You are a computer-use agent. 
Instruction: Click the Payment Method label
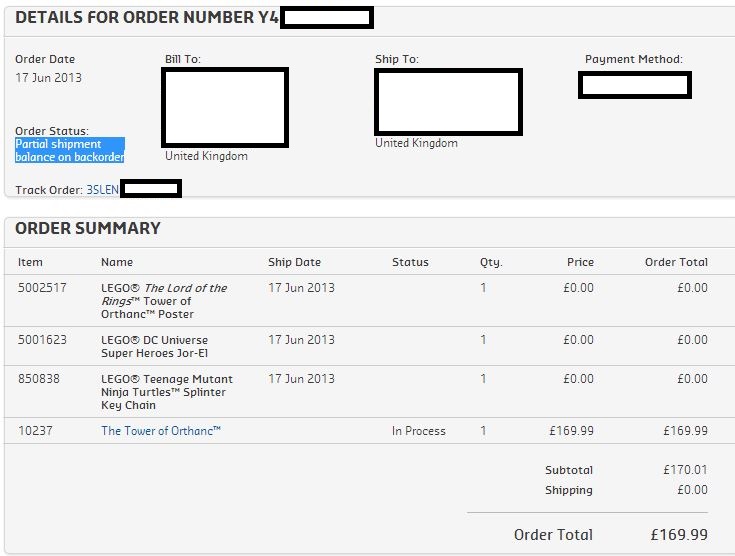click(633, 60)
